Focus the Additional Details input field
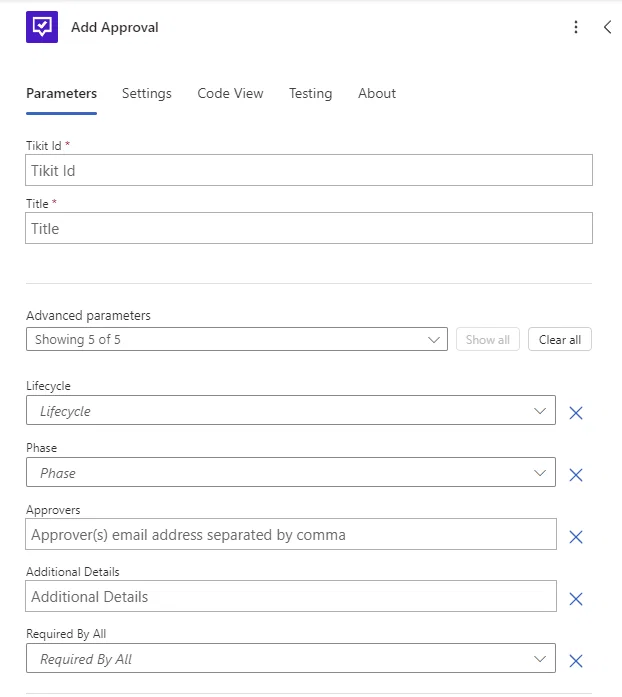The width and height of the screenshot is (622, 697). [291, 596]
